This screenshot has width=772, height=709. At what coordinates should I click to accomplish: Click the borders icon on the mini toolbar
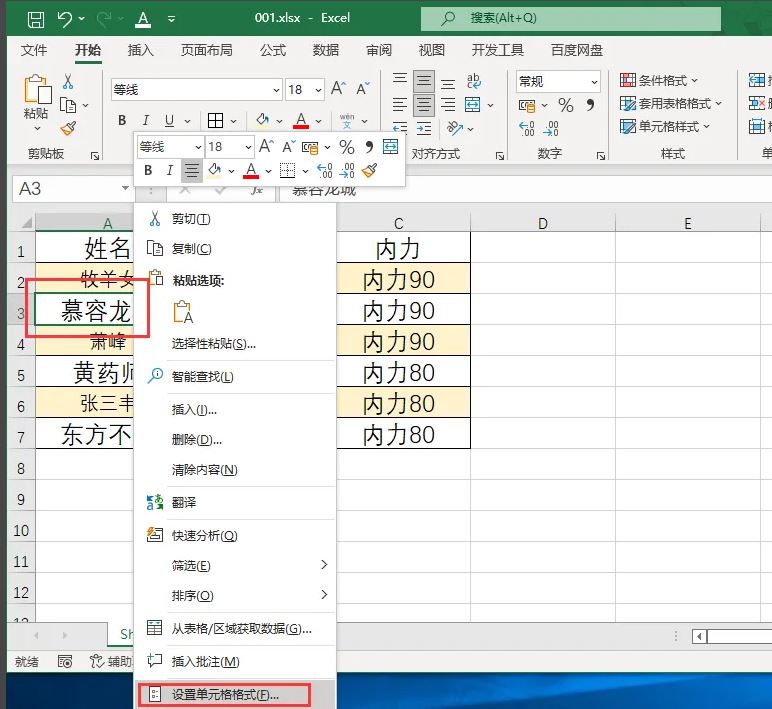point(287,170)
